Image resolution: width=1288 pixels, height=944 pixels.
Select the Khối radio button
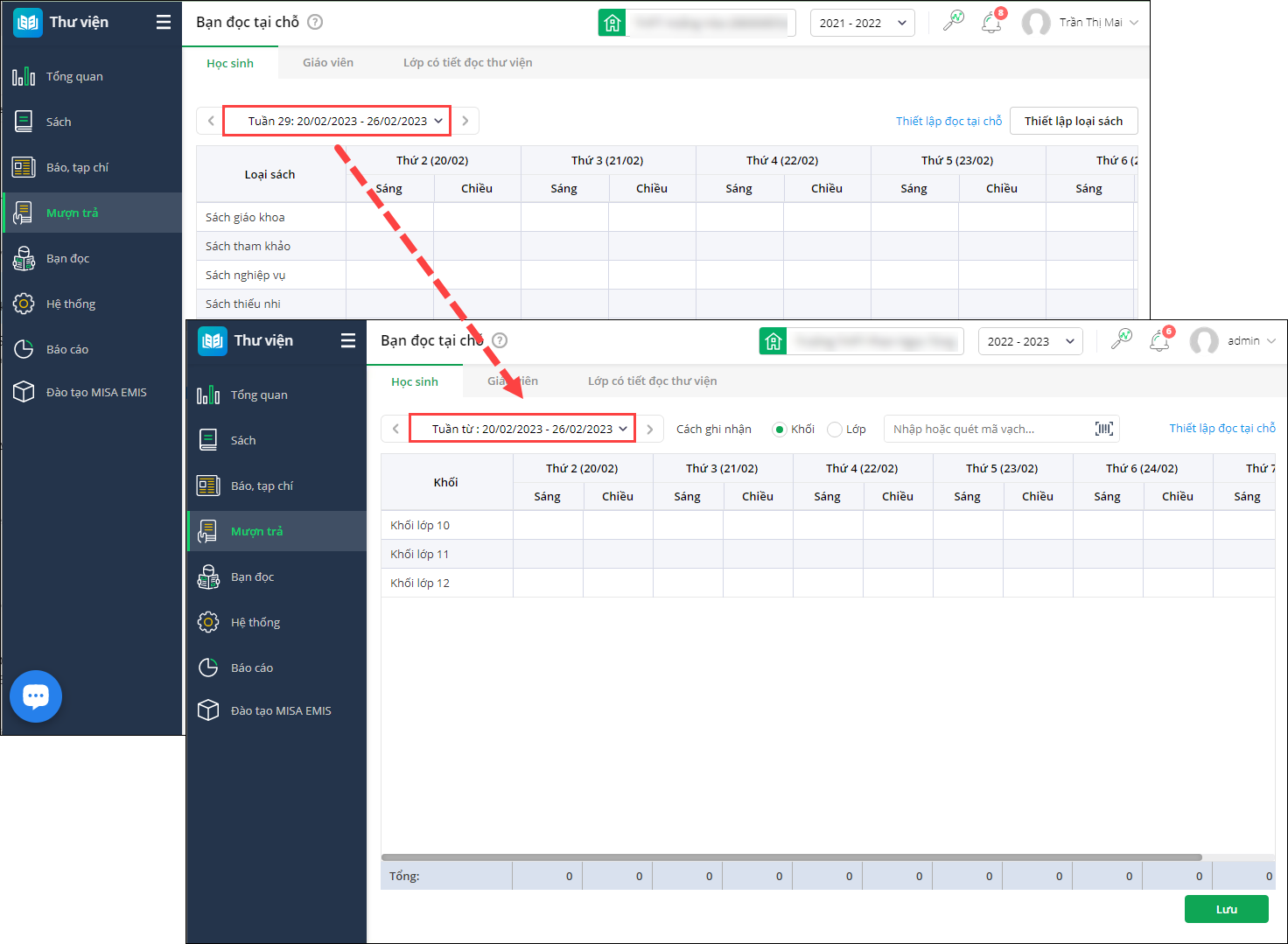pos(780,429)
